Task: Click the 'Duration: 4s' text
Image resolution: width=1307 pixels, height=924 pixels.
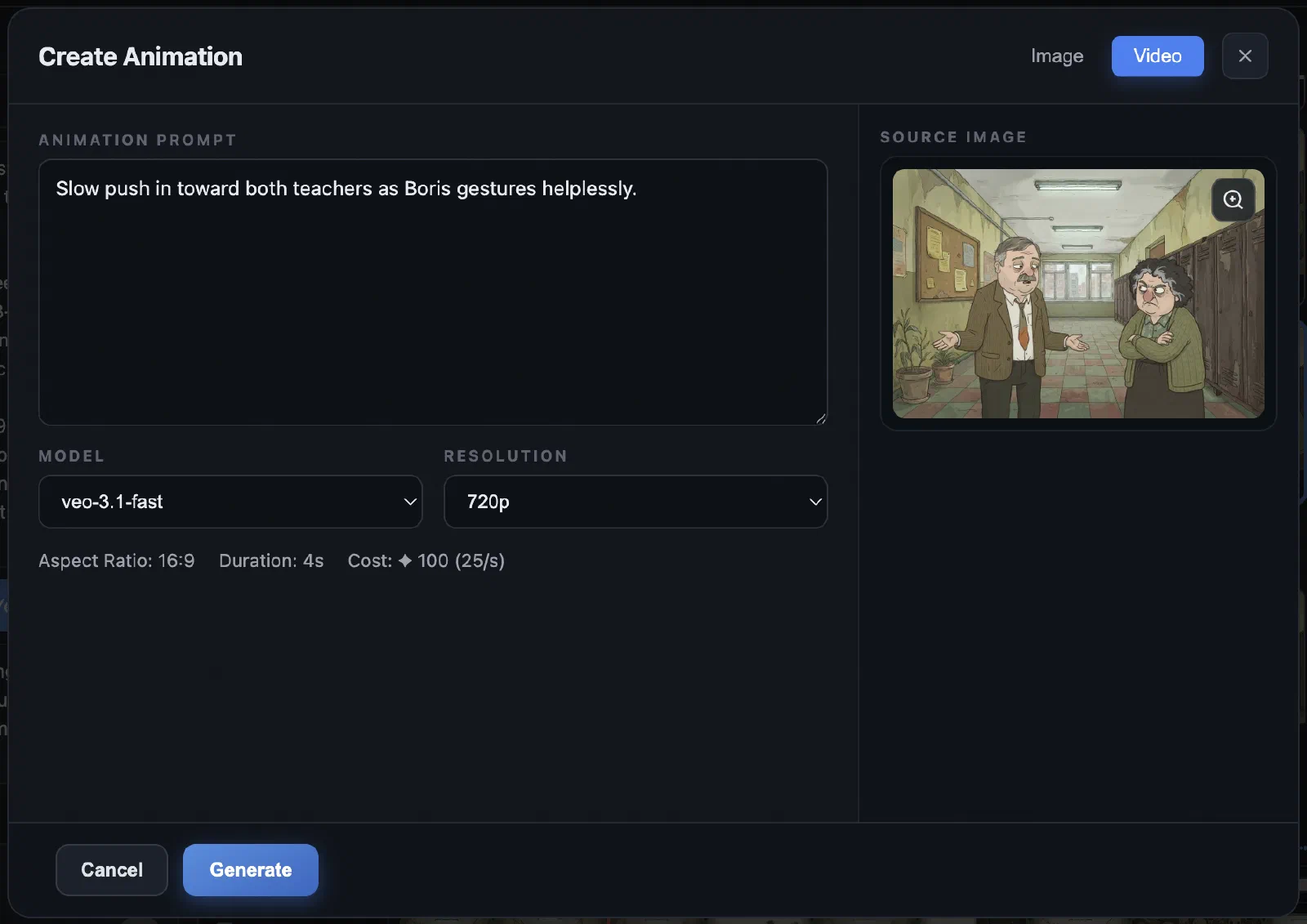Action: point(271,560)
